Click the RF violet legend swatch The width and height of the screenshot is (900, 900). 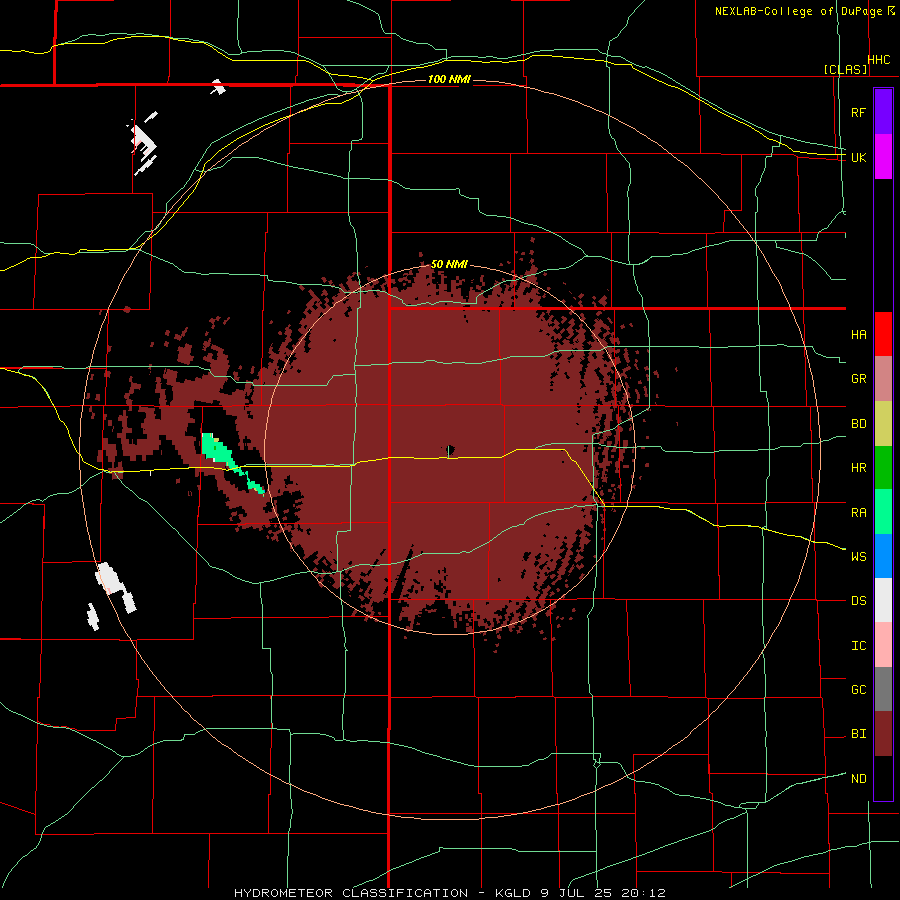883,111
